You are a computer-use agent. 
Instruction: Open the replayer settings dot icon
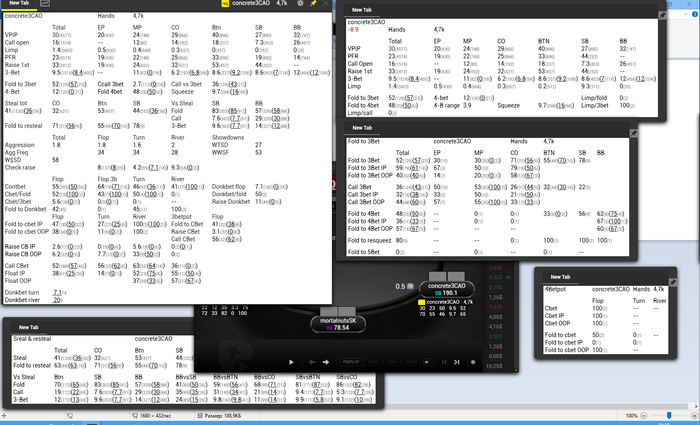tap(473, 362)
